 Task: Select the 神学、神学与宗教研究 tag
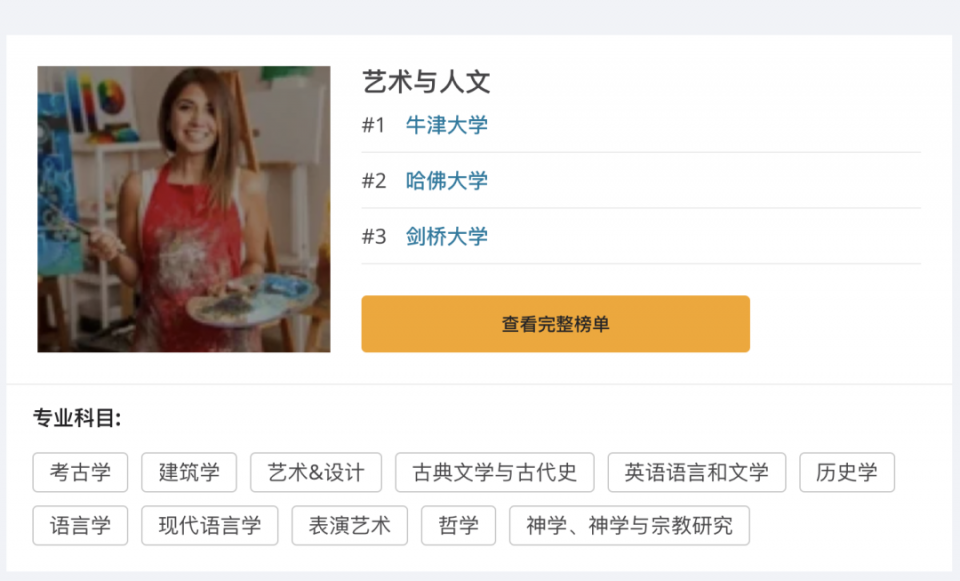629,525
